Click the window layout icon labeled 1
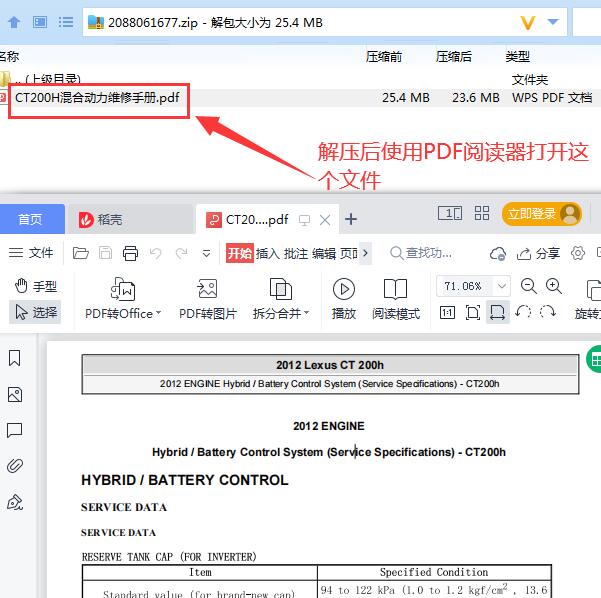The width and height of the screenshot is (601, 598). click(450, 213)
